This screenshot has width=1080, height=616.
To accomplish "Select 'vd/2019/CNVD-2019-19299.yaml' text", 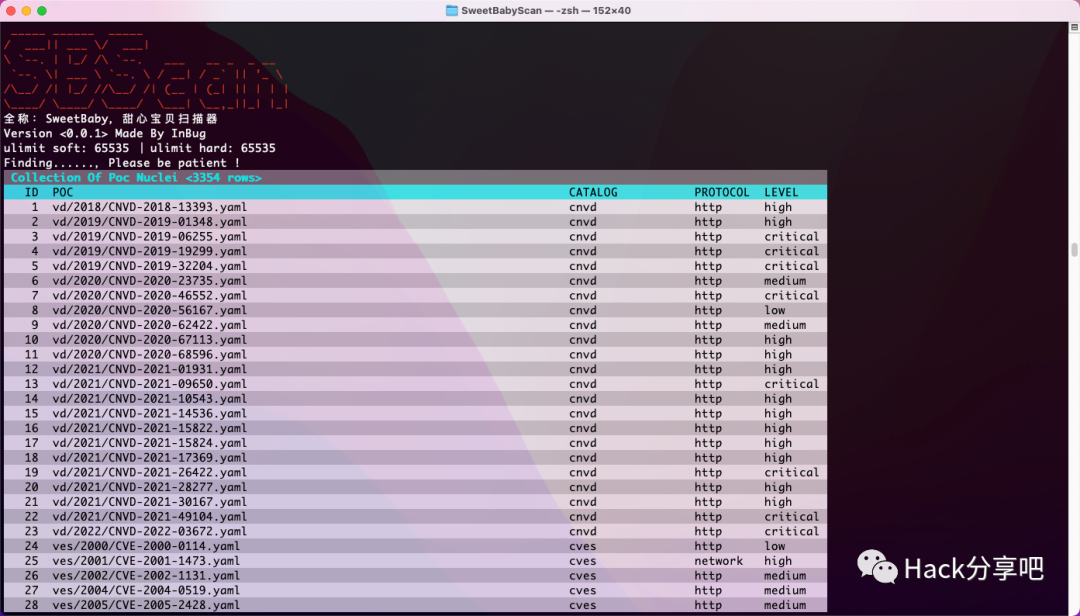I will tap(149, 251).
